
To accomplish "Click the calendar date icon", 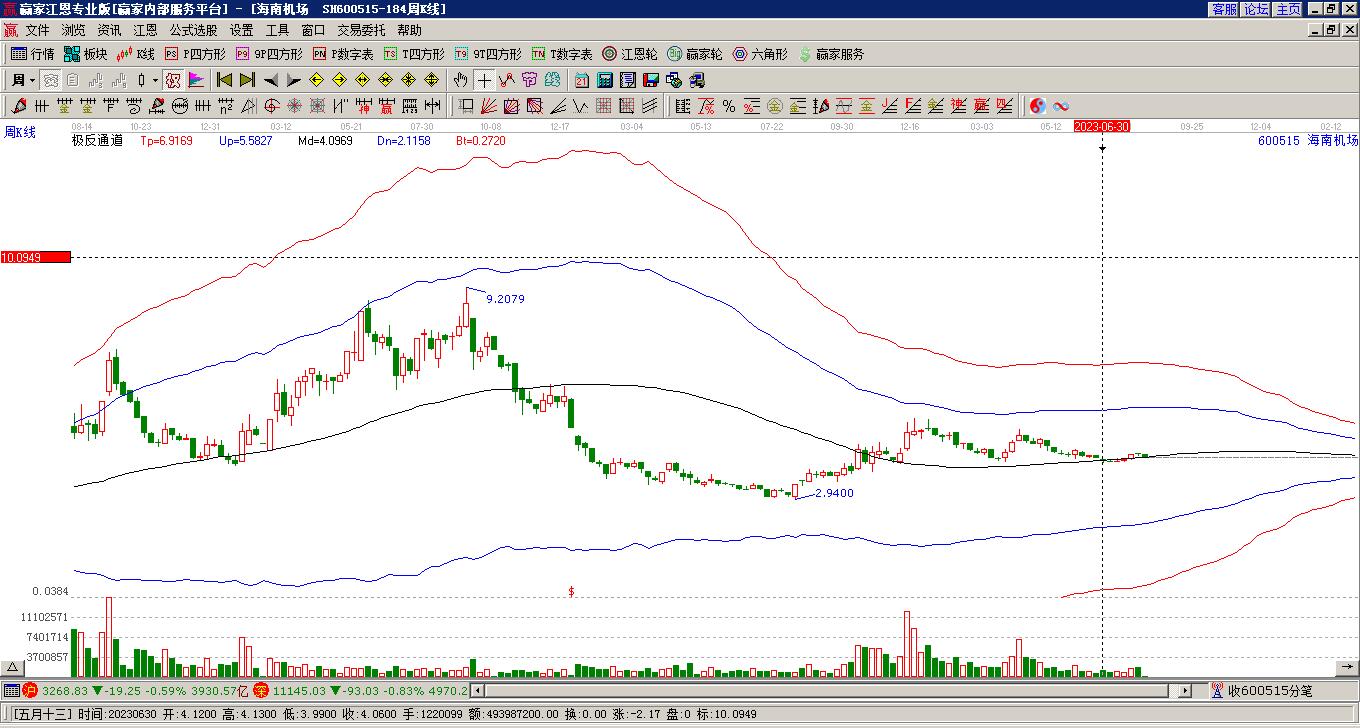I will click(581, 80).
